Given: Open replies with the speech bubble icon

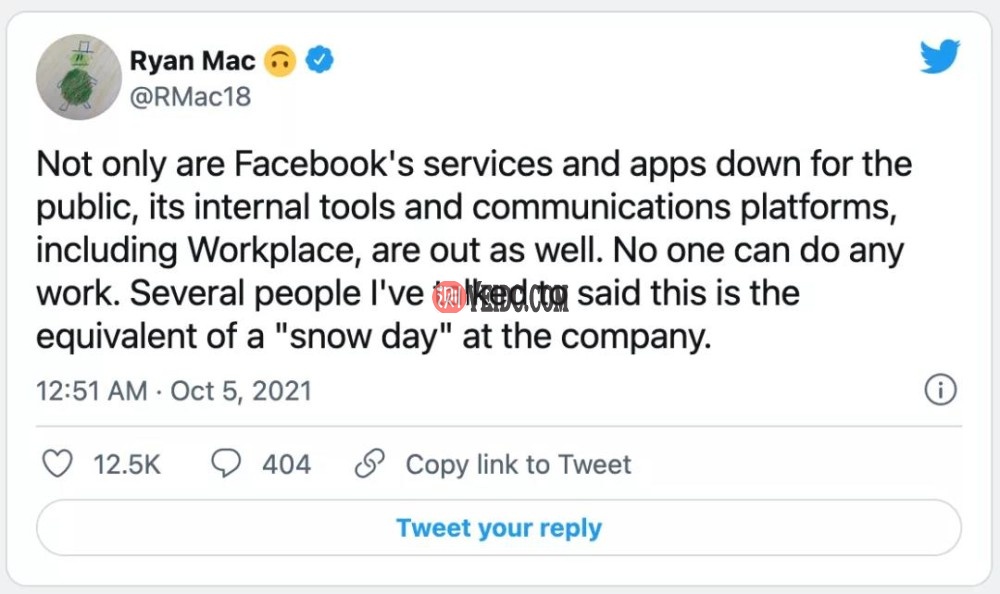Looking at the screenshot, I should pos(227,463).
